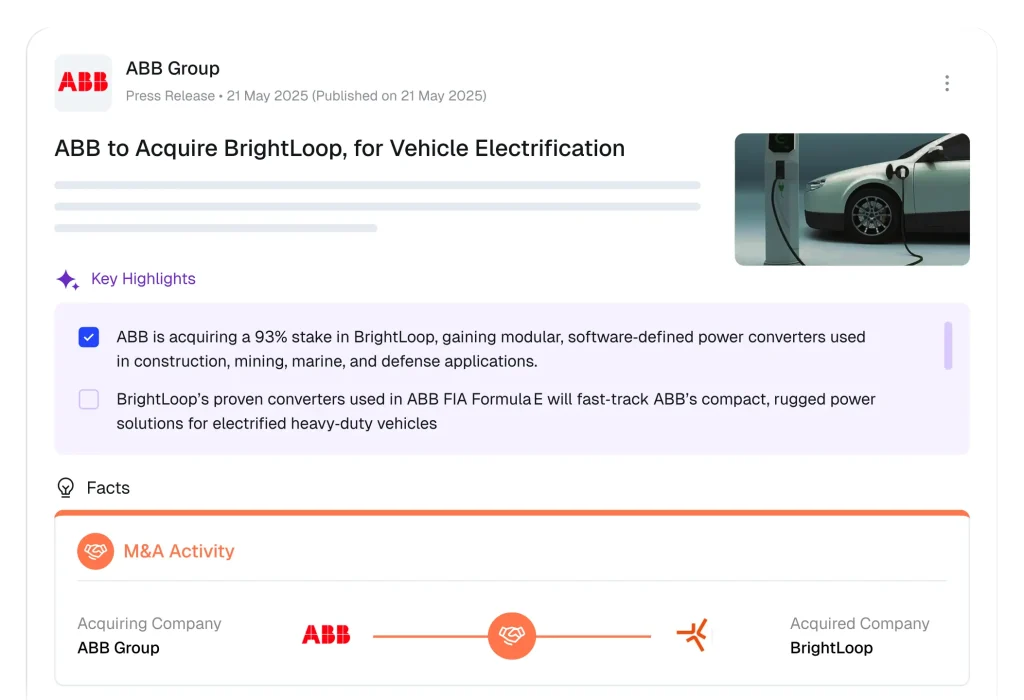
Task: Click the Key Highlights scrollbar
Action: coord(948,346)
